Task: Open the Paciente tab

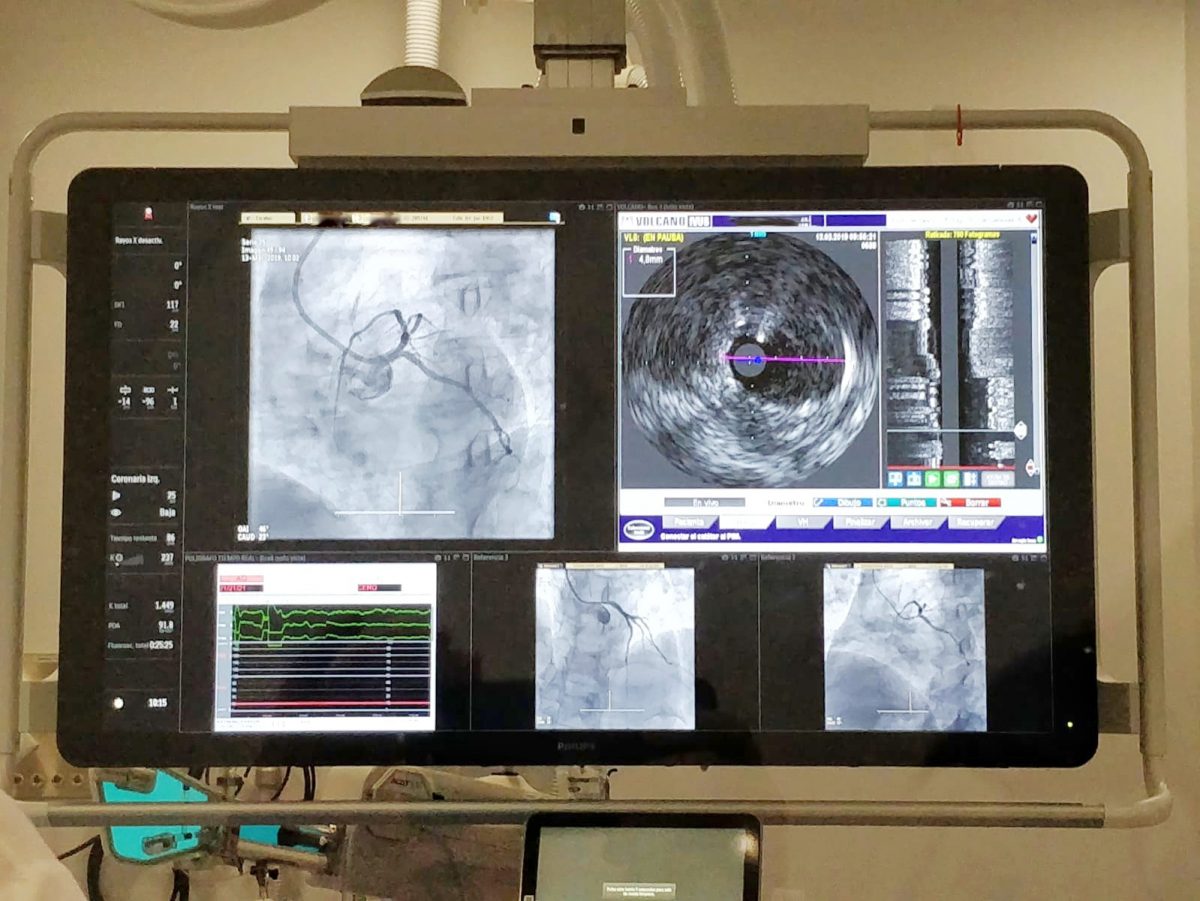Action: tap(687, 522)
